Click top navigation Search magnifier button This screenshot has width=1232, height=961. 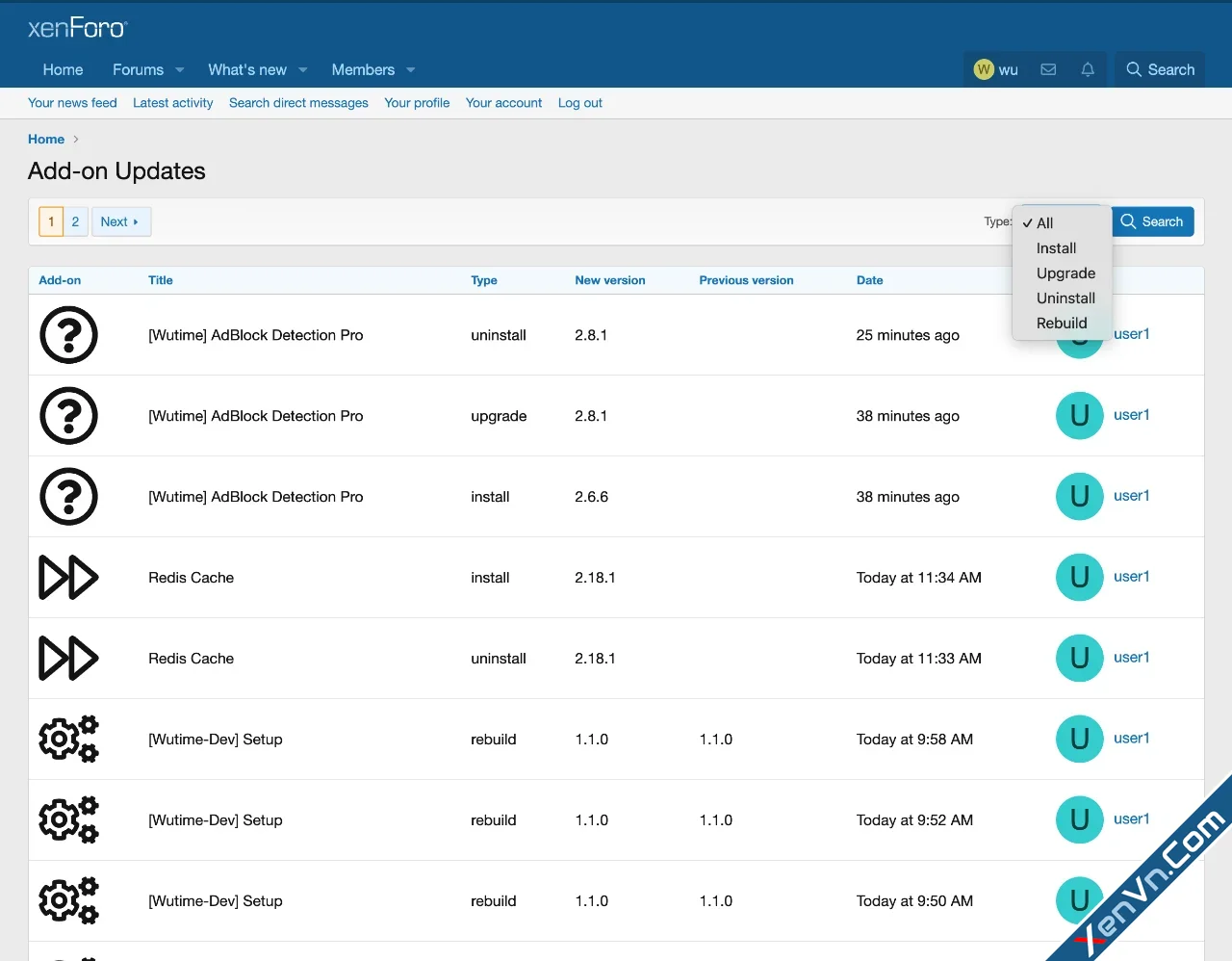(x=1160, y=69)
